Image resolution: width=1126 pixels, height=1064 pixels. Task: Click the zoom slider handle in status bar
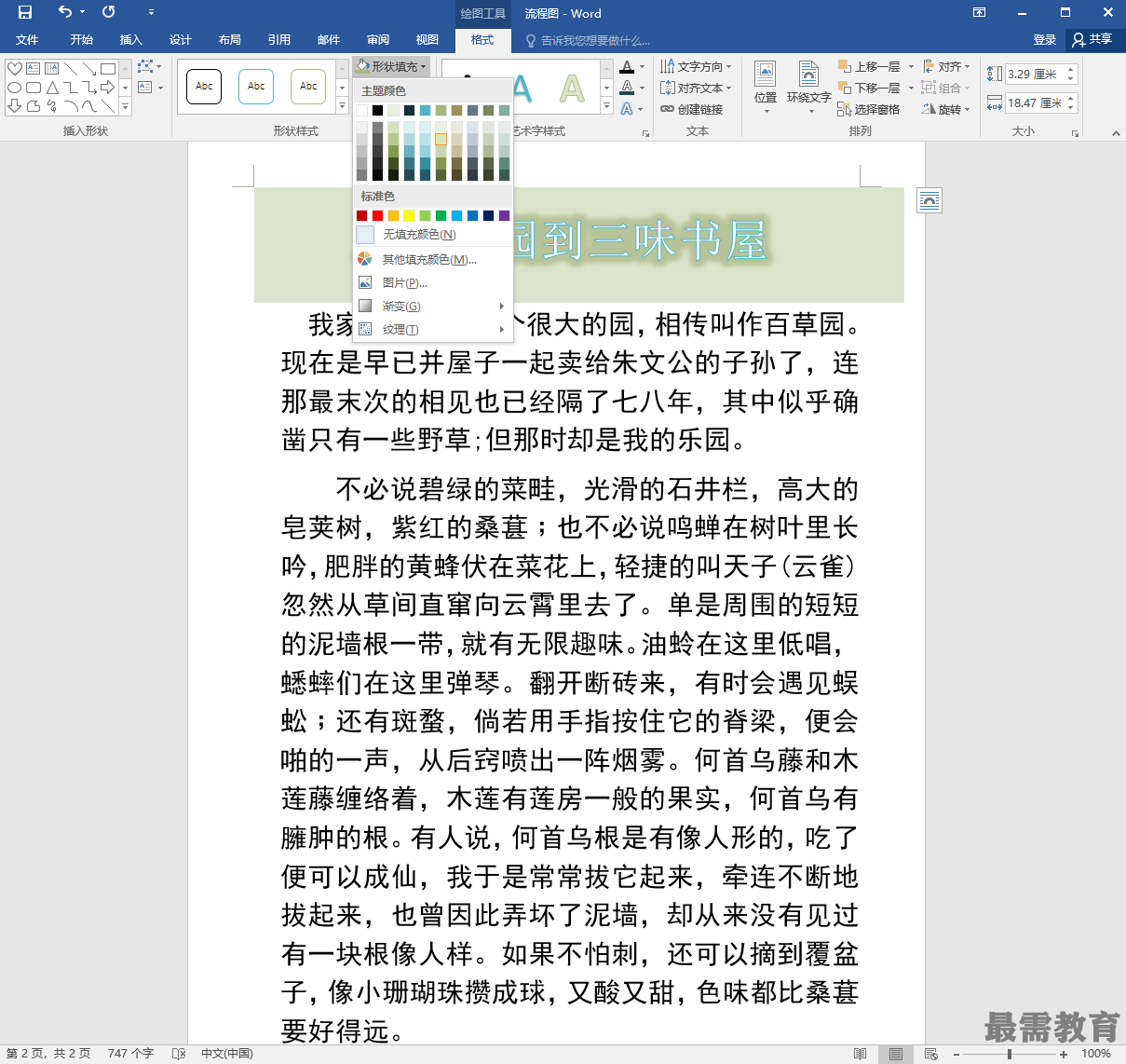tap(1010, 1054)
